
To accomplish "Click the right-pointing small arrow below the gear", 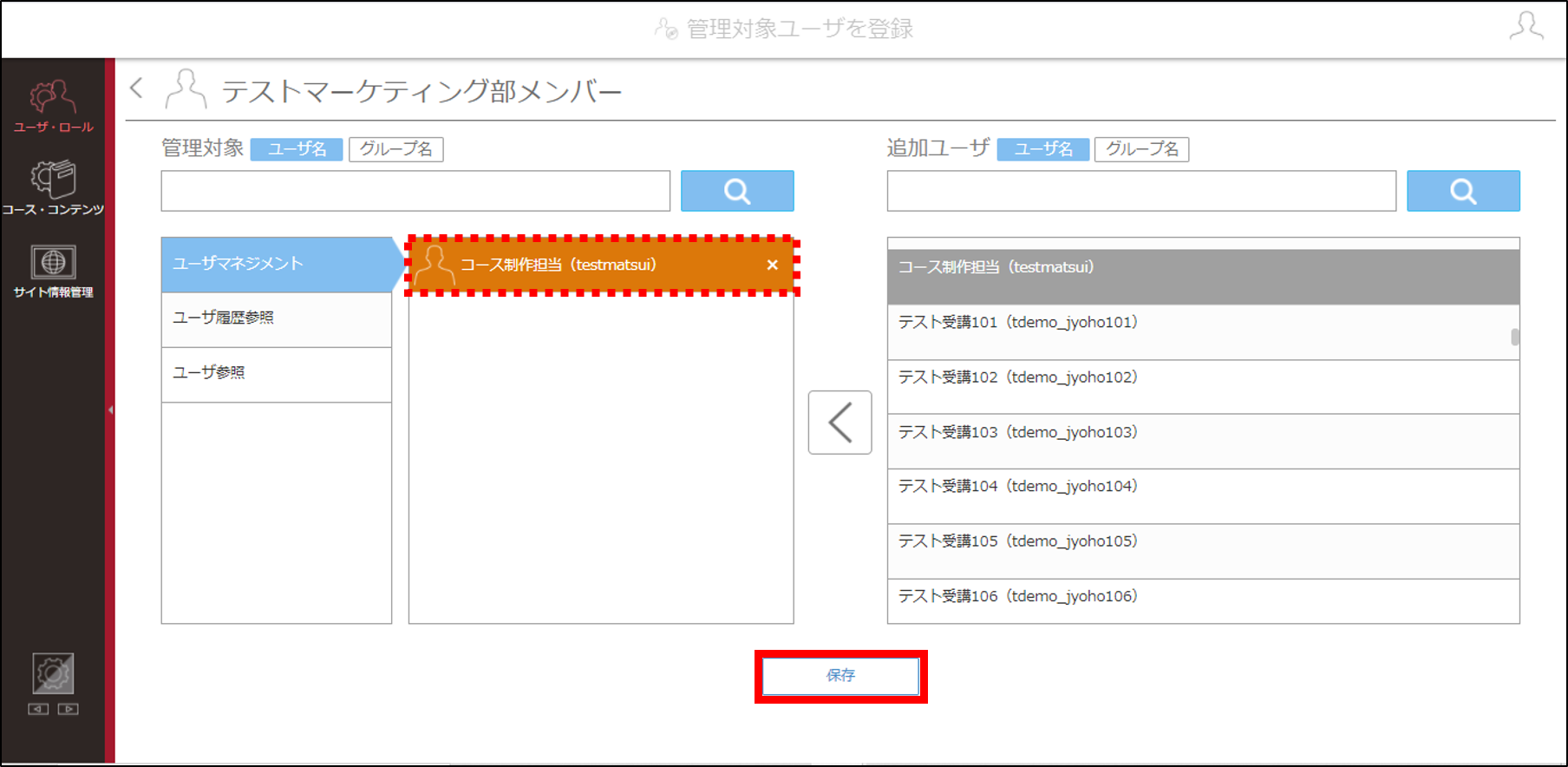I will [69, 709].
